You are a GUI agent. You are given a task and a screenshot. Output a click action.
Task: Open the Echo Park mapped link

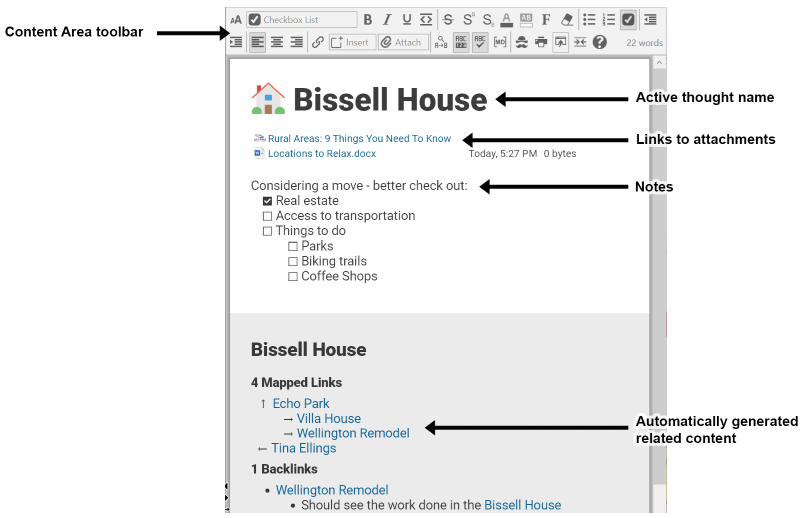[300, 404]
